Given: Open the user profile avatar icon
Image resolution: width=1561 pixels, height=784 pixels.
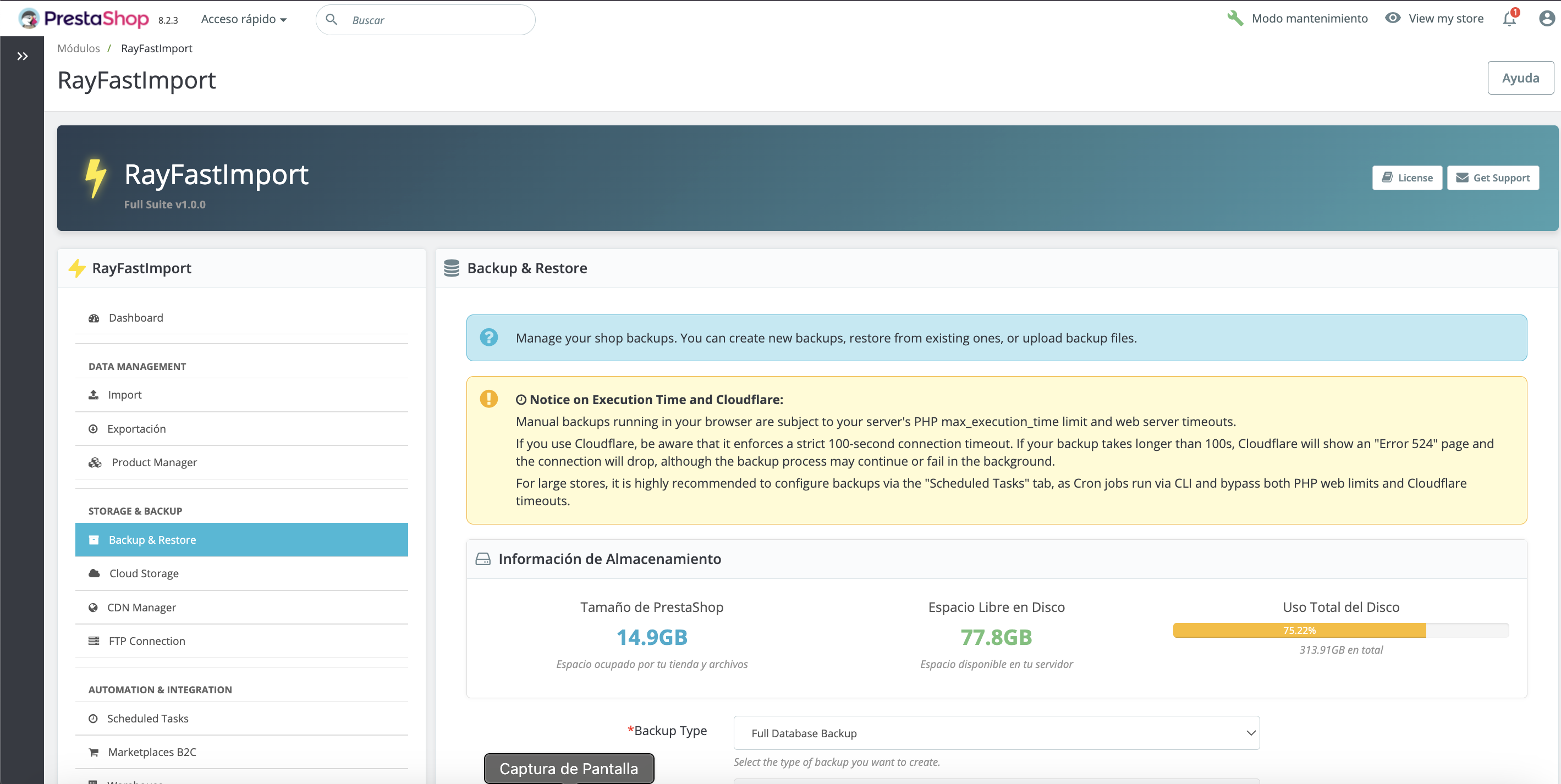Looking at the screenshot, I should point(1547,19).
